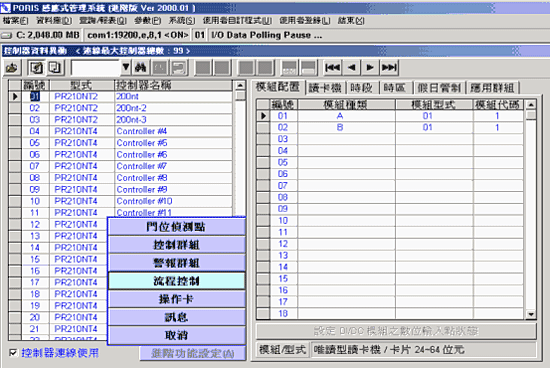
Task: Click row selector for module row 03
Action: (263, 139)
